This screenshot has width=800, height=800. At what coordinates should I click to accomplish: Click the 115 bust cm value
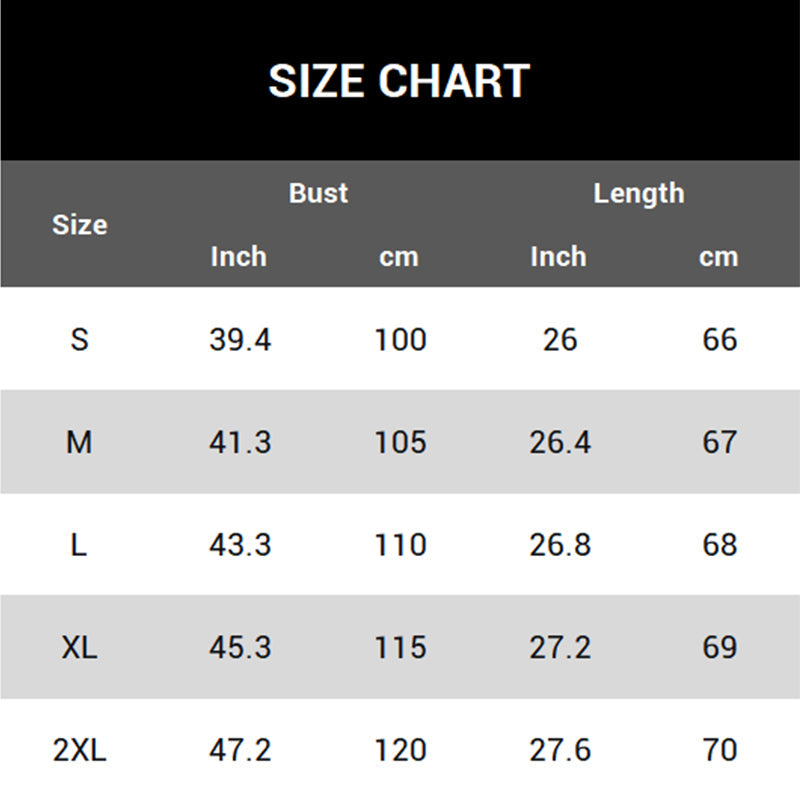(x=400, y=647)
